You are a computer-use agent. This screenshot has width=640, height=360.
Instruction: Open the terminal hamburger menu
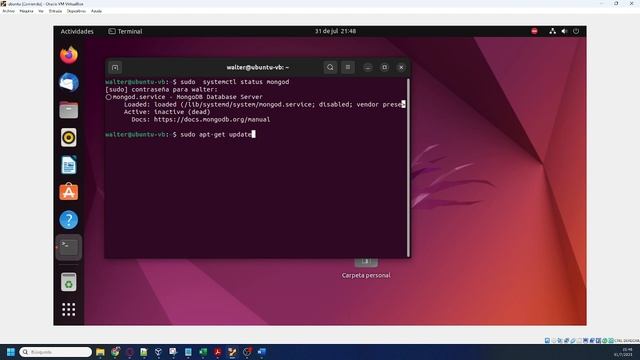[348, 67]
